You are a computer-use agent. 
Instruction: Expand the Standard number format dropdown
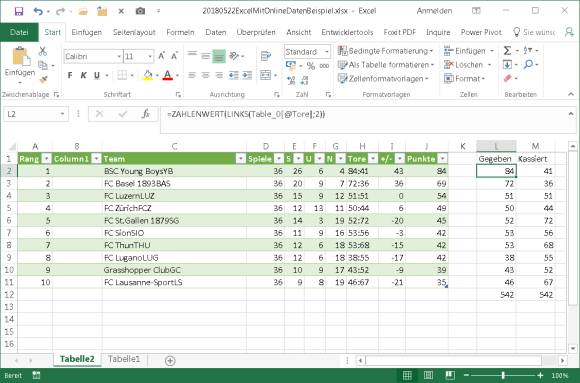[x=327, y=52]
